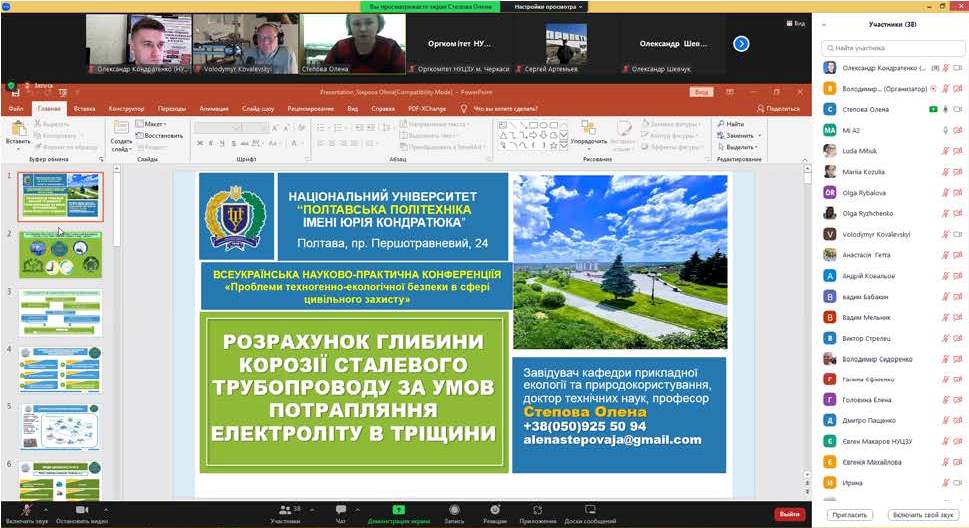The height and width of the screenshot is (528, 969).
Task: Click the Пригласить button
Action: (x=849, y=514)
